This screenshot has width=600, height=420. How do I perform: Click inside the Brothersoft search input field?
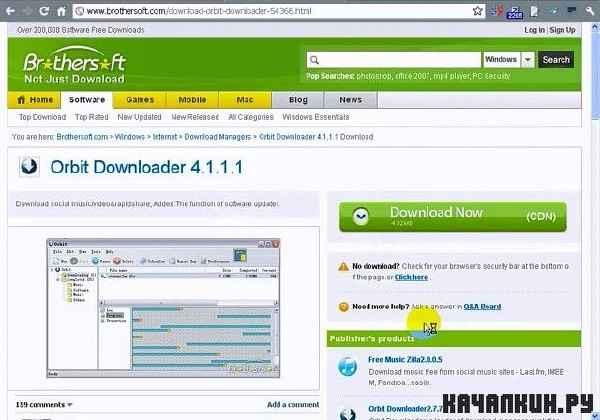pos(393,60)
